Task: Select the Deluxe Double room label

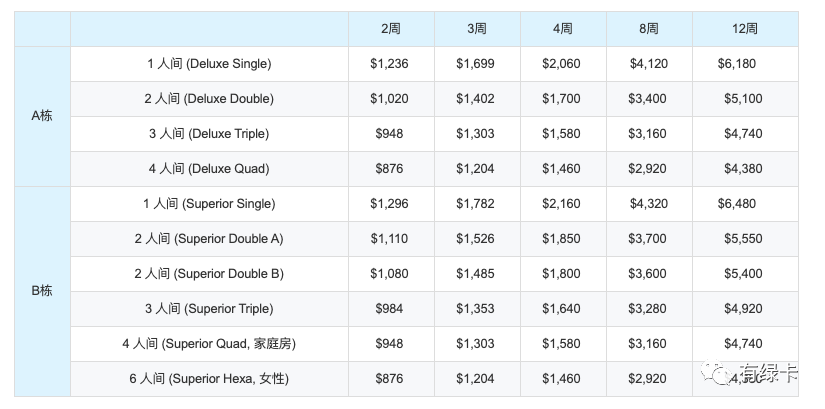Action: [x=209, y=99]
